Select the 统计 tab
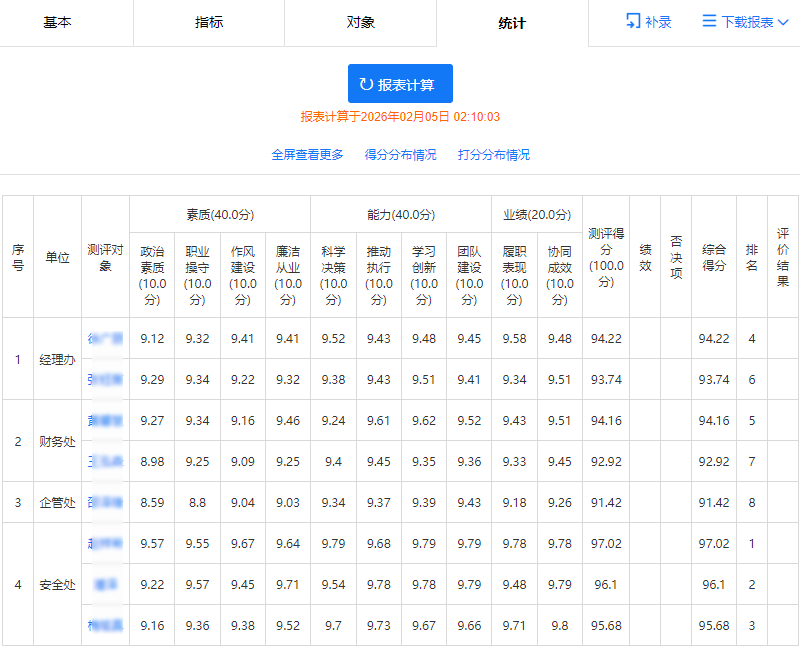Image resolution: width=800 pixels, height=650 pixels. [x=513, y=22]
